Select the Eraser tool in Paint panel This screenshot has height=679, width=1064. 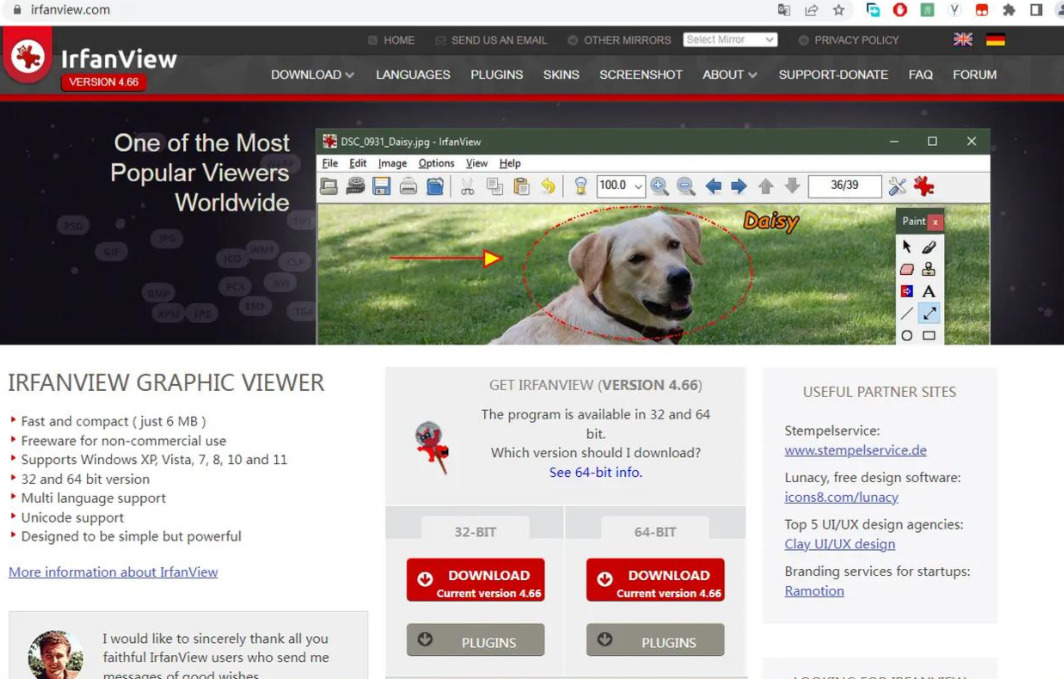point(907,269)
